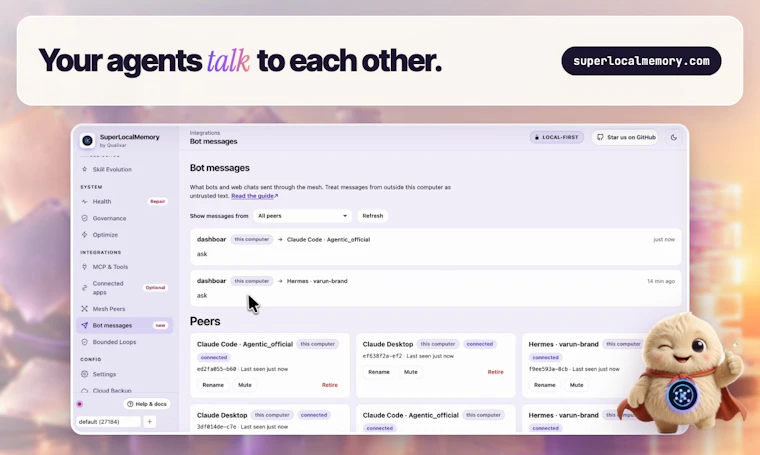Screen dimensions: 760x455
Task: Open Settings page label
Action: click(104, 374)
